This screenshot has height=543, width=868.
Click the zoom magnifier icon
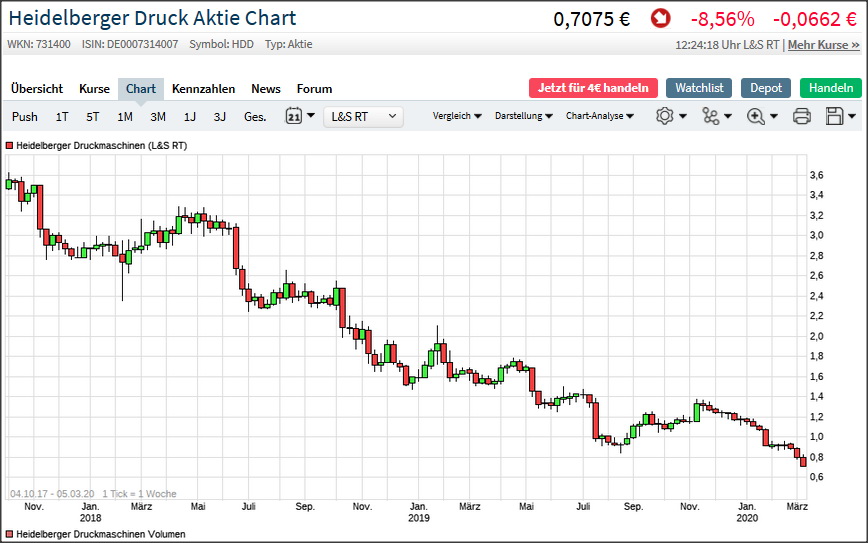(x=761, y=116)
